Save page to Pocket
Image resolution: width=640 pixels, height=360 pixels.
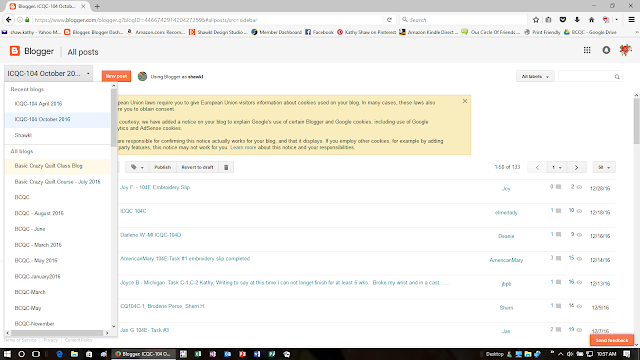563,20
